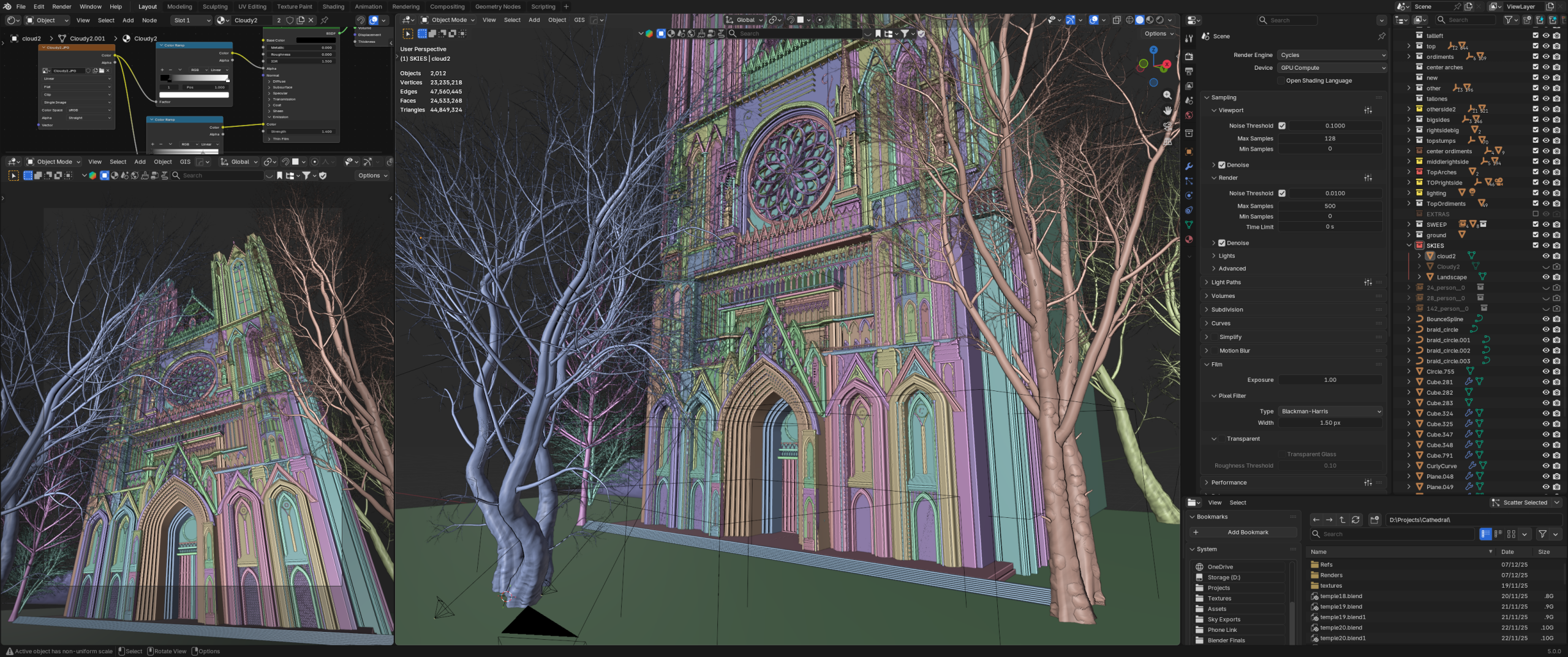Screen dimensions: 1568x657
Task: Open the Material properties tab
Action: [x=1189, y=240]
